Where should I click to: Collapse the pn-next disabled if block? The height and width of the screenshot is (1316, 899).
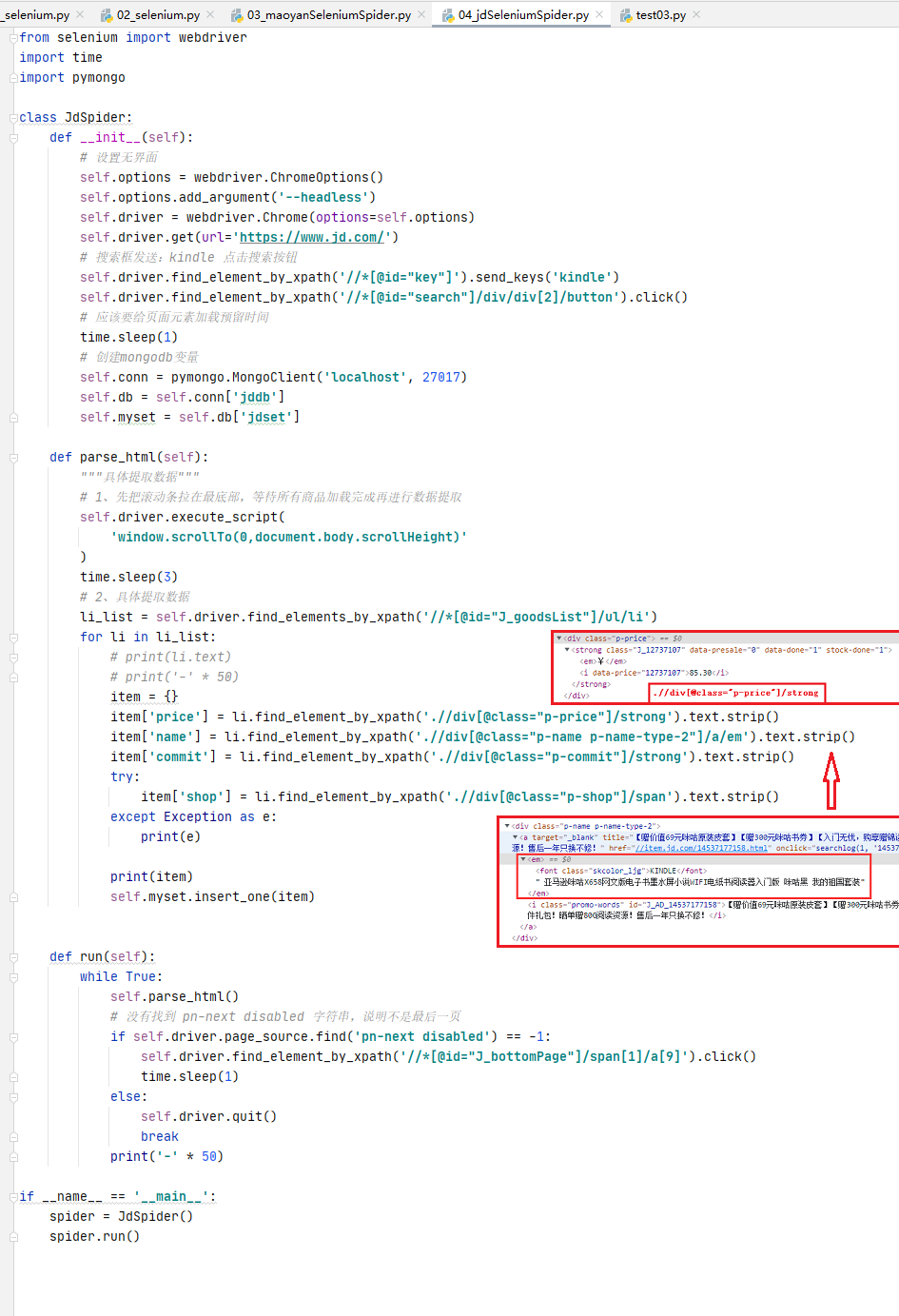coord(14,1036)
